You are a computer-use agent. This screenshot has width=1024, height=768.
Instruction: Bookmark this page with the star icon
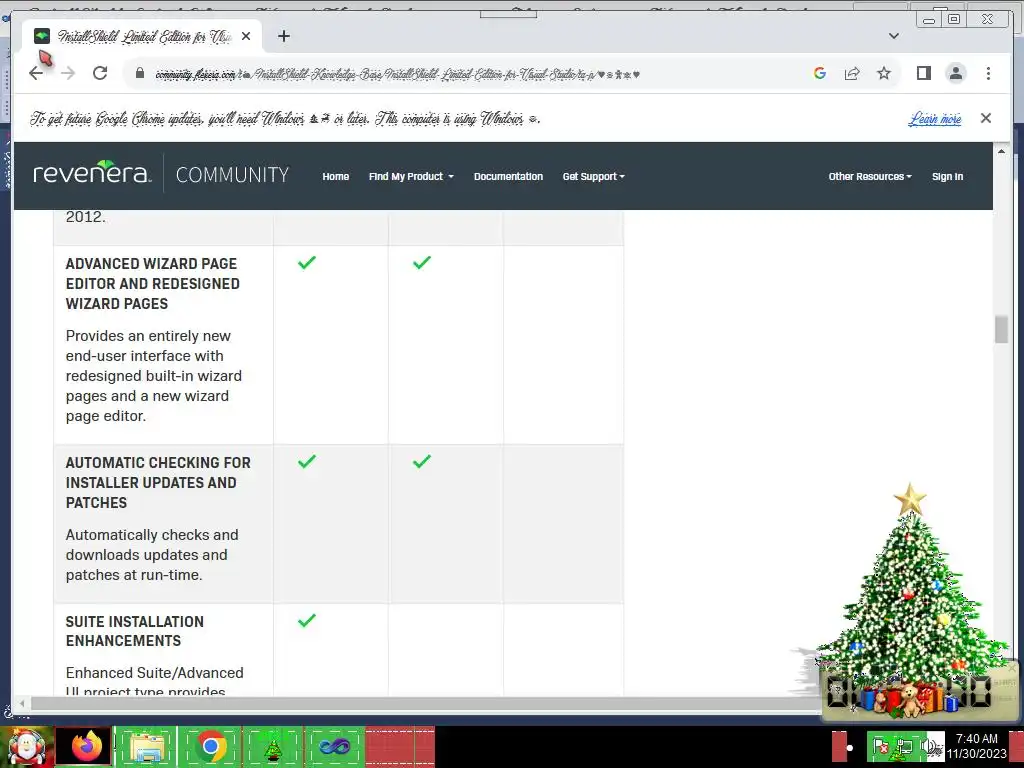[x=884, y=73]
